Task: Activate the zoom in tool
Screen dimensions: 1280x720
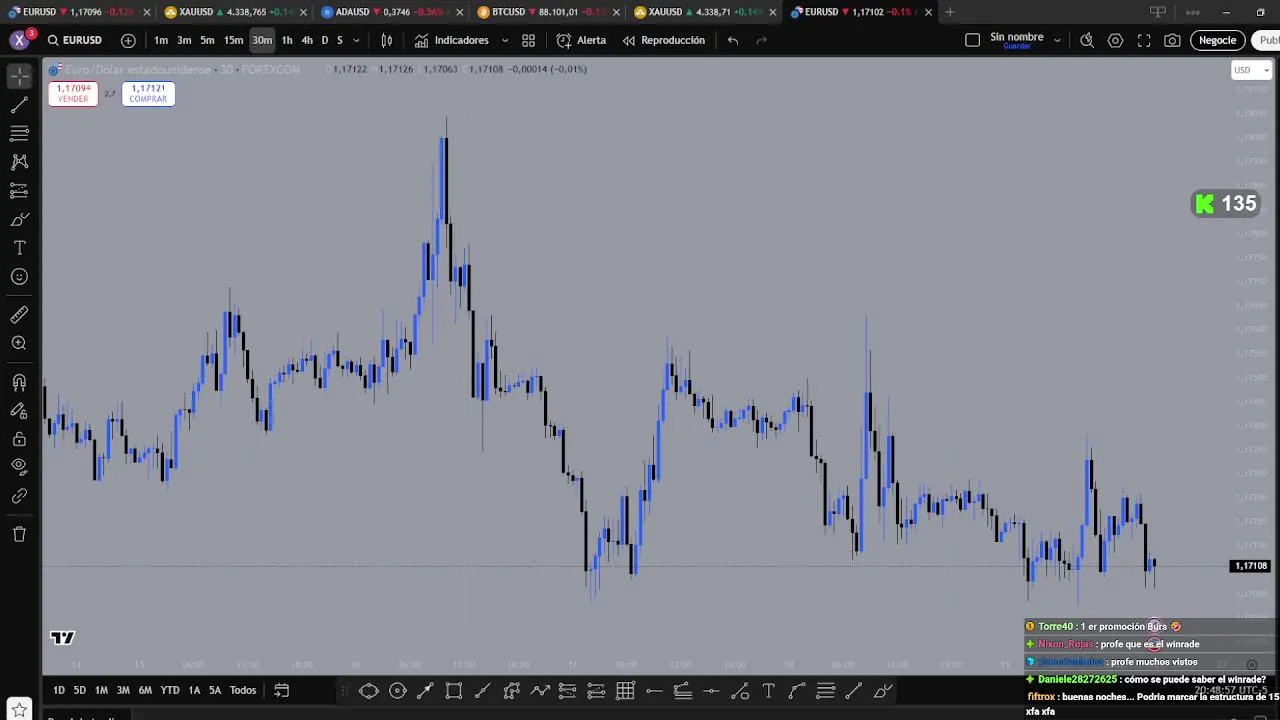Action: pos(19,344)
